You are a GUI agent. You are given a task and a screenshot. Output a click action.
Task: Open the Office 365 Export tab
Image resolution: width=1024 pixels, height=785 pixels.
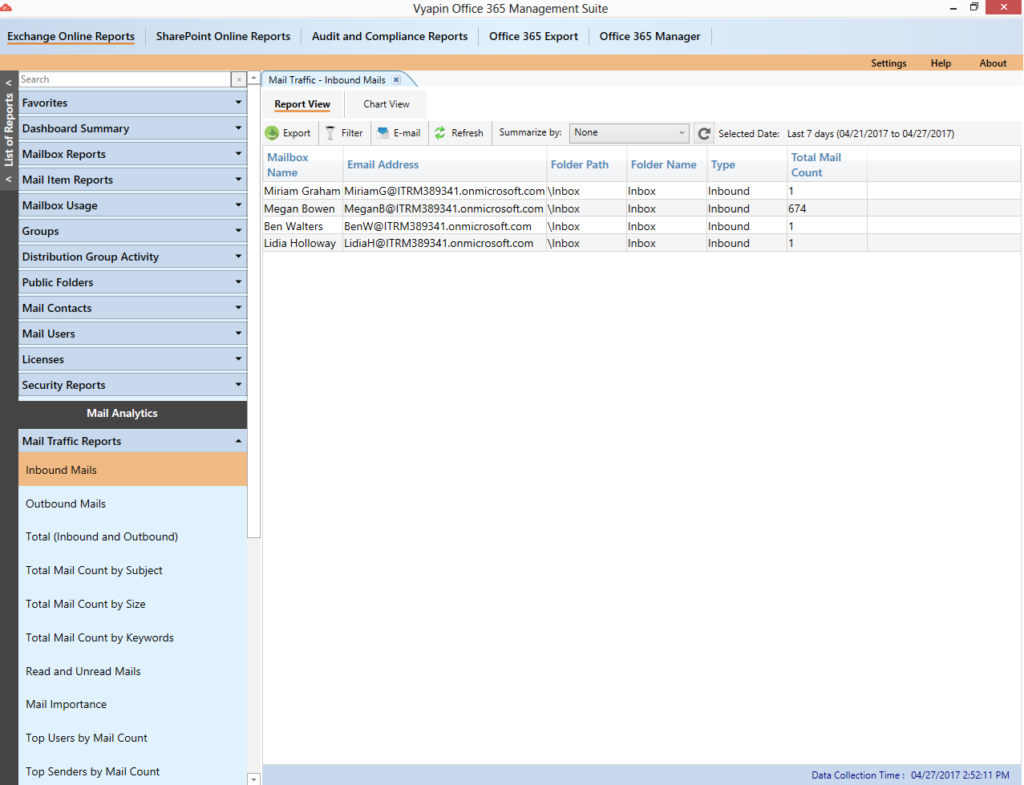533,37
